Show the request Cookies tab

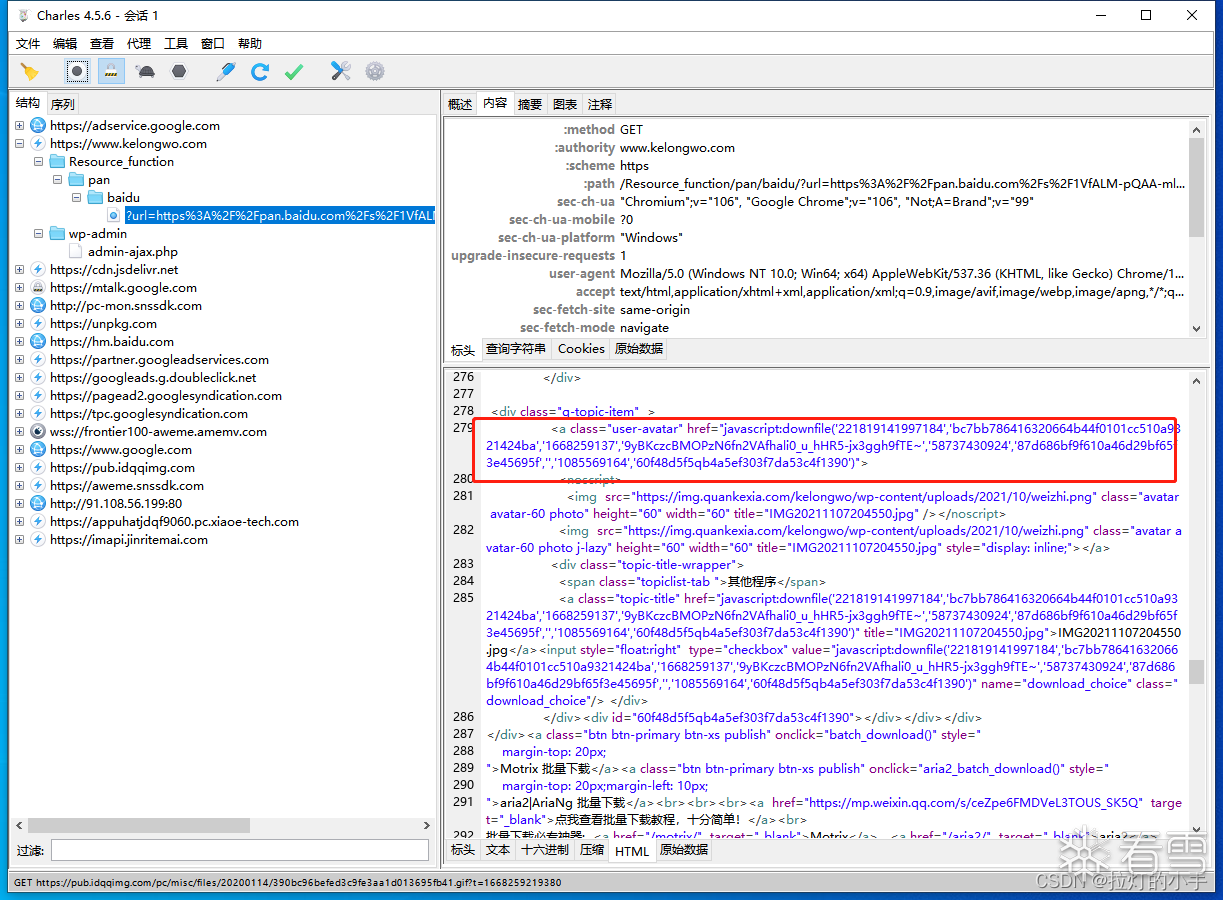pyautogui.click(x=581, y=349)
